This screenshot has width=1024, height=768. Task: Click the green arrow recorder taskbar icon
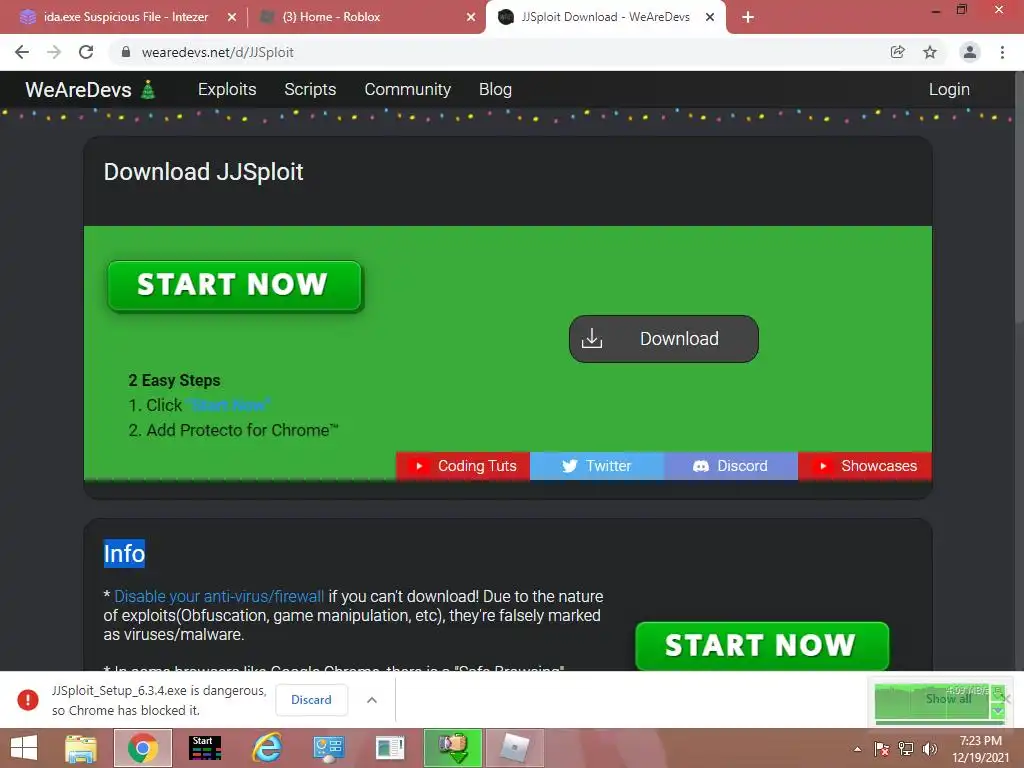pos(453,748)
